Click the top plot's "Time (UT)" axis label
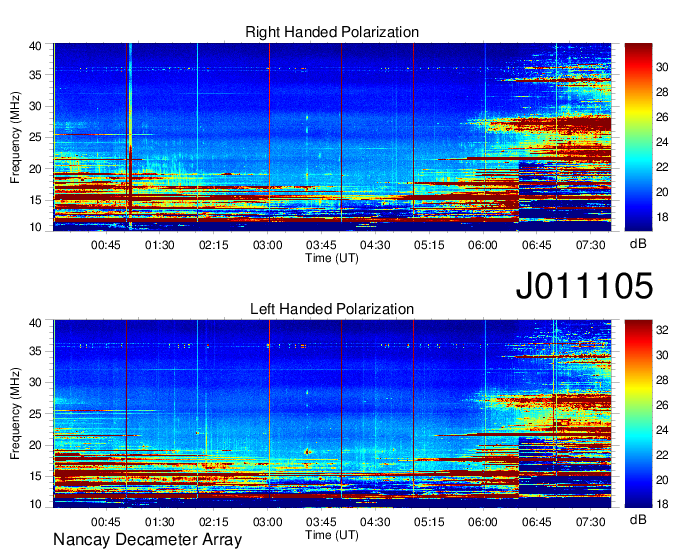Screen dimensions: 680x552 tap(332, 258)
